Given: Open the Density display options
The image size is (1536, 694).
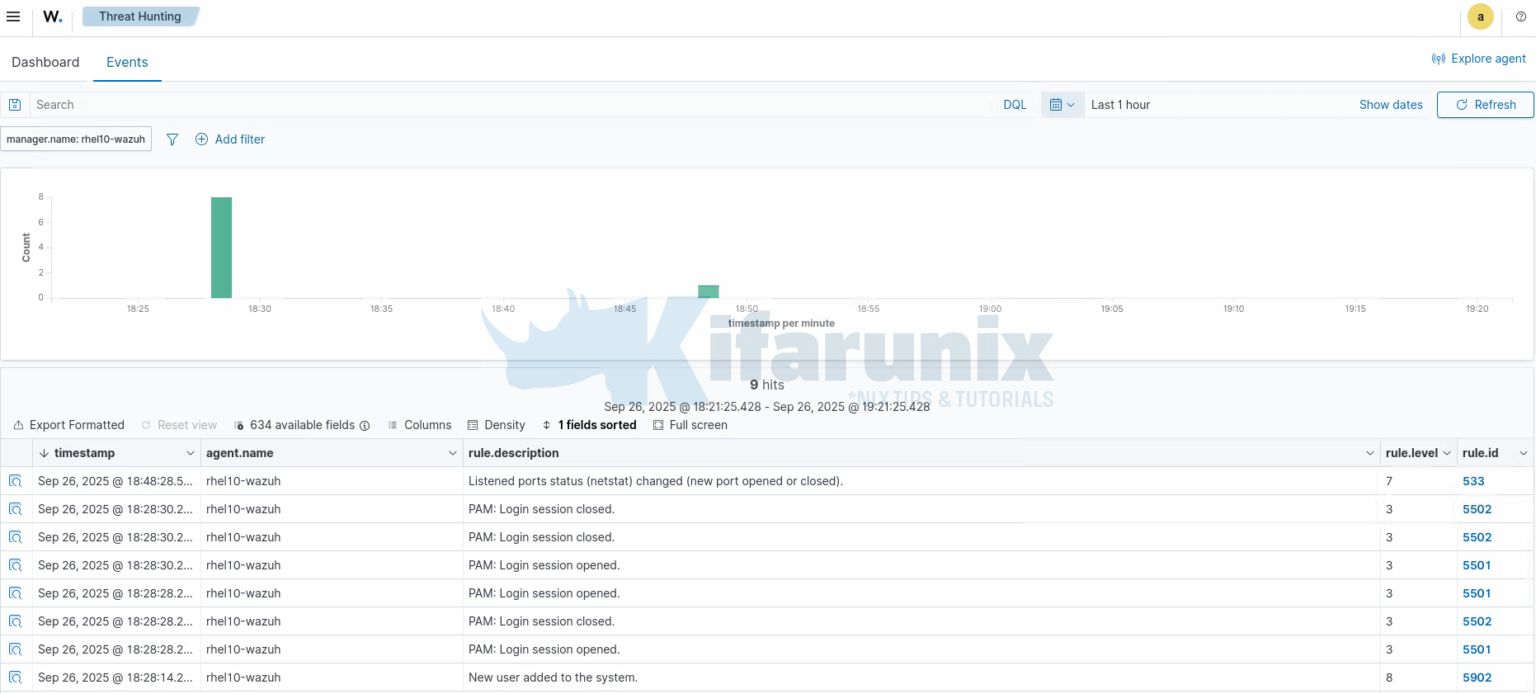Looking at the screenshot, I should pos(496,425).
